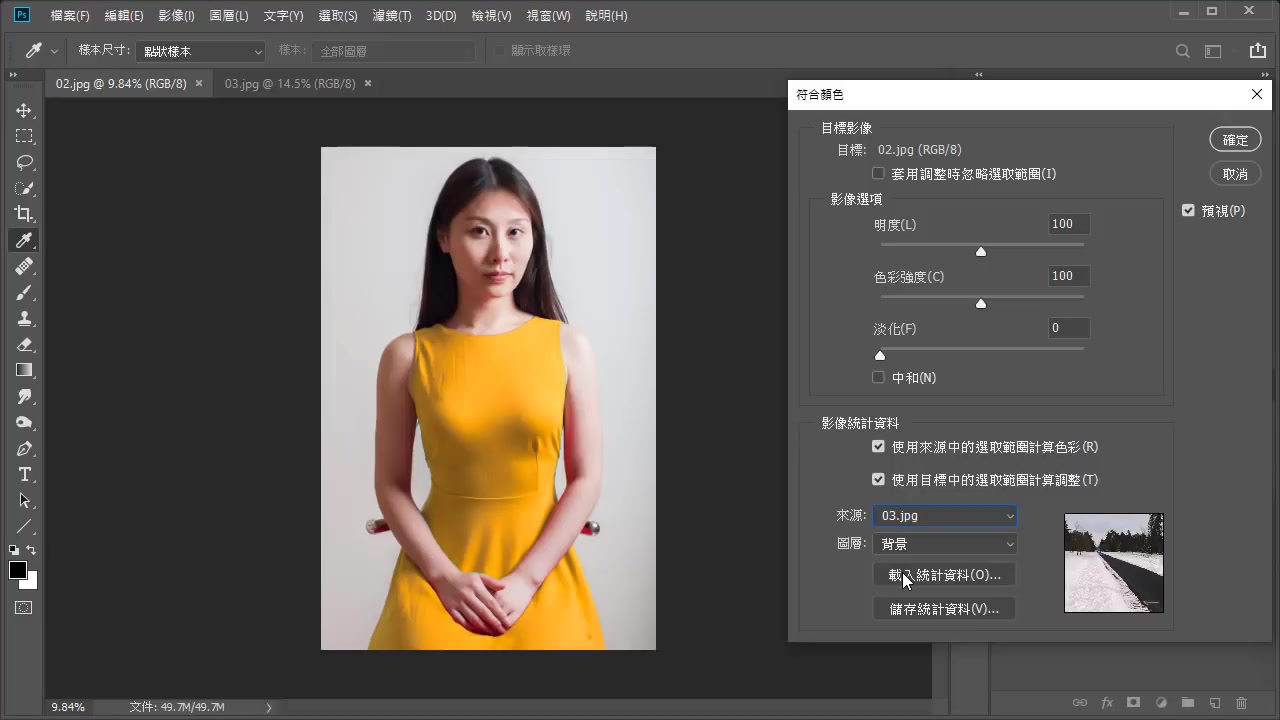Switch to the 03.jpg document tab
Viewport: 1280px width, 720px height.
click(x=290, y=84)
